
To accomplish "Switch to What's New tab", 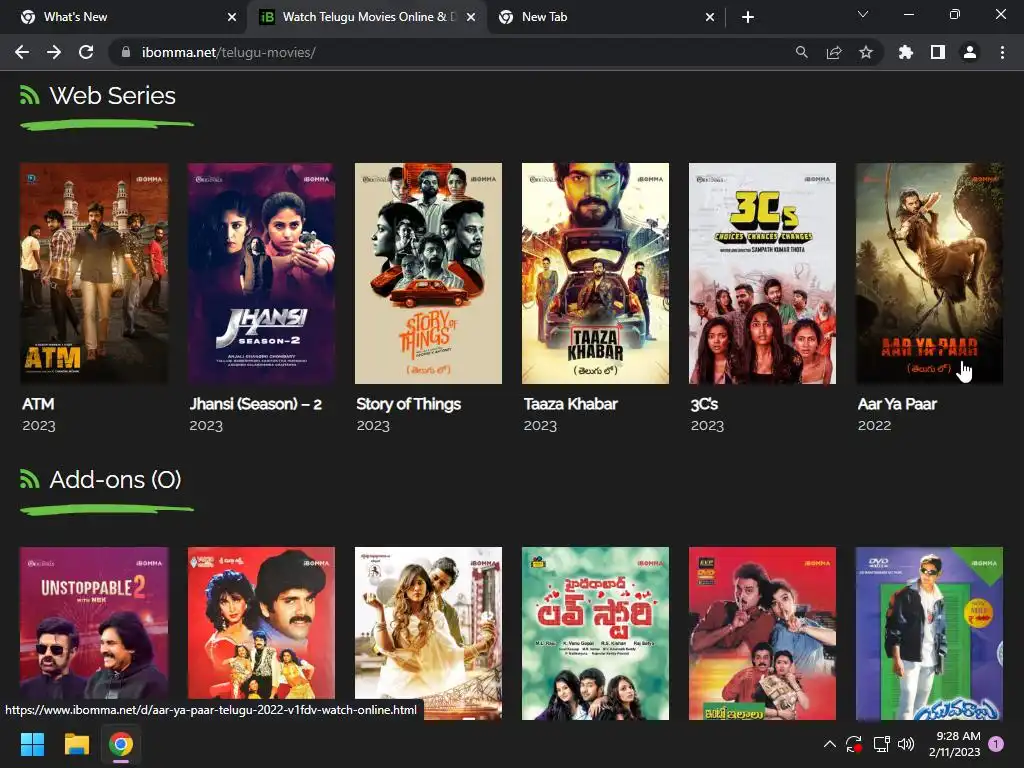I will pyautogui.click(x=124, y=17).
